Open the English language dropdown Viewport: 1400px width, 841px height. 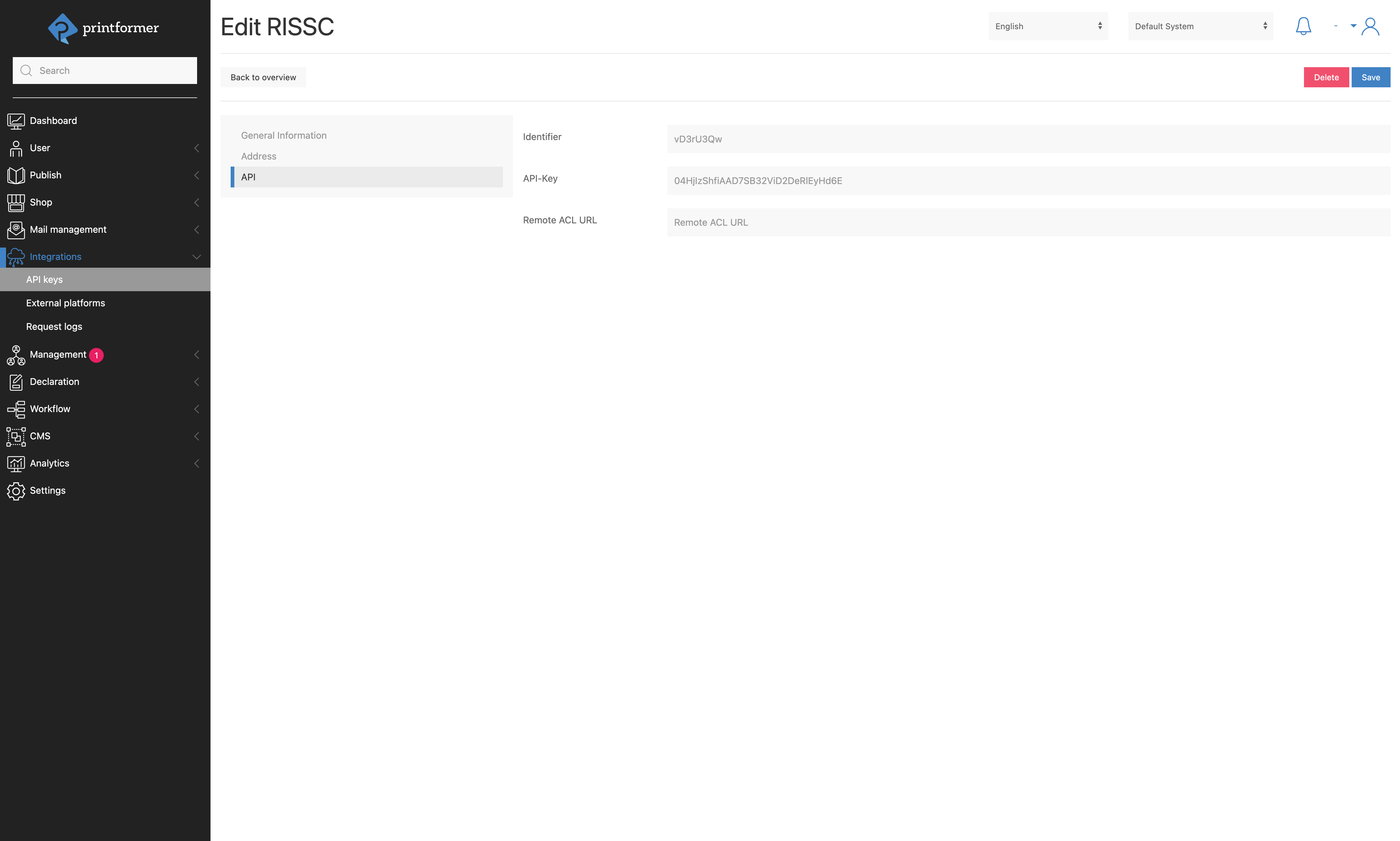pyautogui.click(x=1047, y=26)
